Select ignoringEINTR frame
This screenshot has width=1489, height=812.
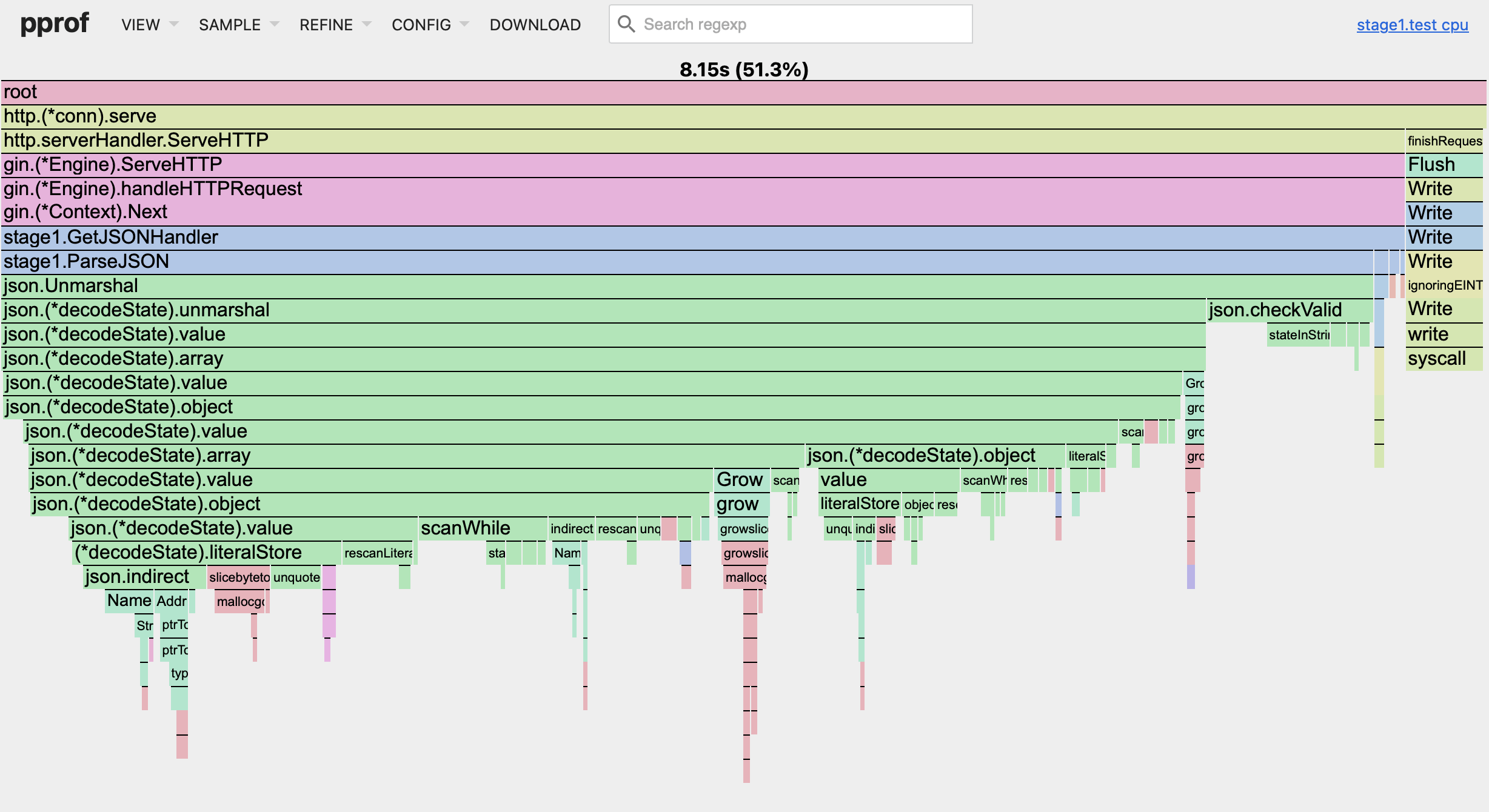(1444, 286)
